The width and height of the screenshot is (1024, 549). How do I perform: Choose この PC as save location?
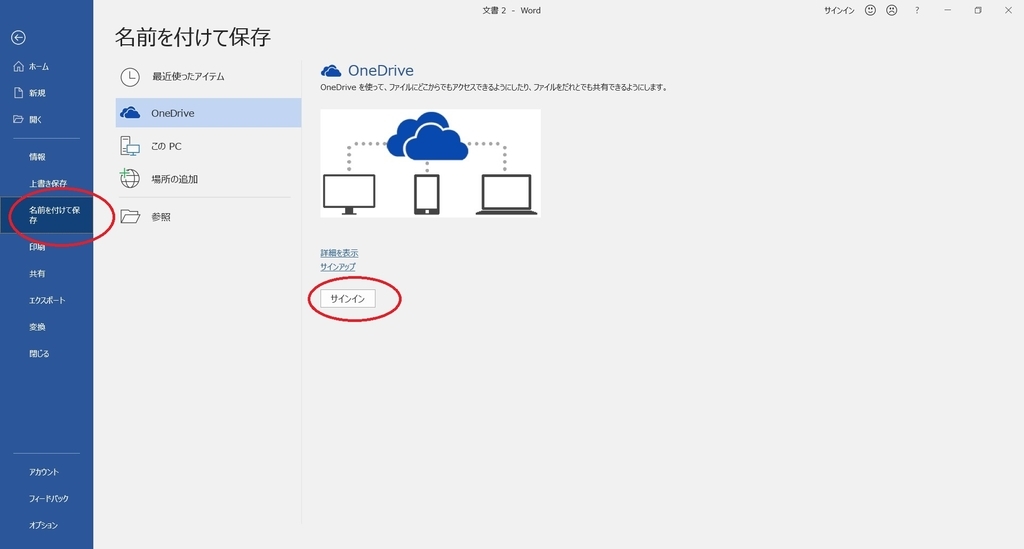tap(208, 146)
